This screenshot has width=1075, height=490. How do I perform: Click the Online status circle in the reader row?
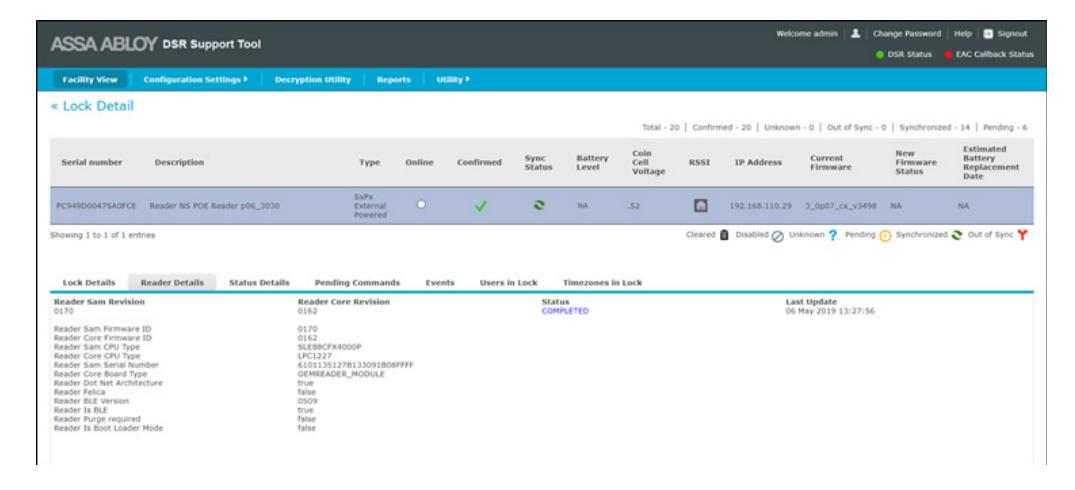[x=421, y=204]
